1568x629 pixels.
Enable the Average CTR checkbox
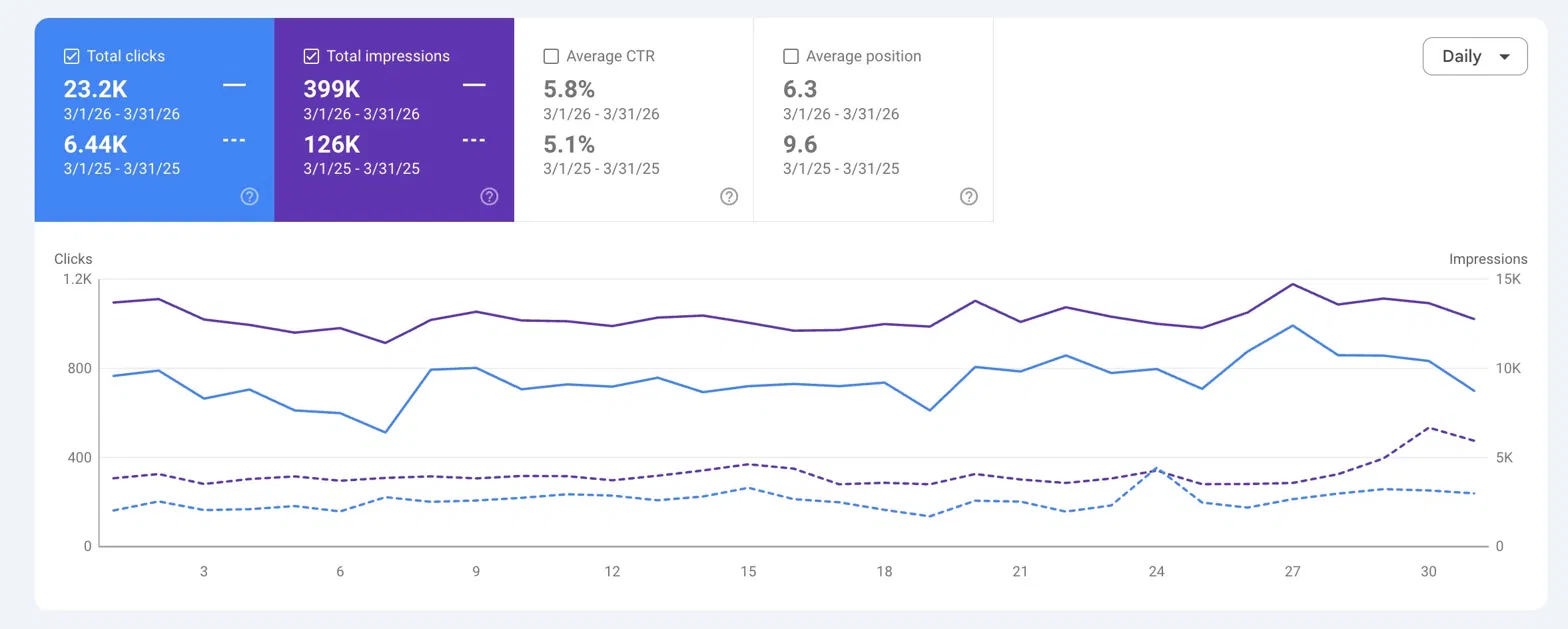[551, 56]
